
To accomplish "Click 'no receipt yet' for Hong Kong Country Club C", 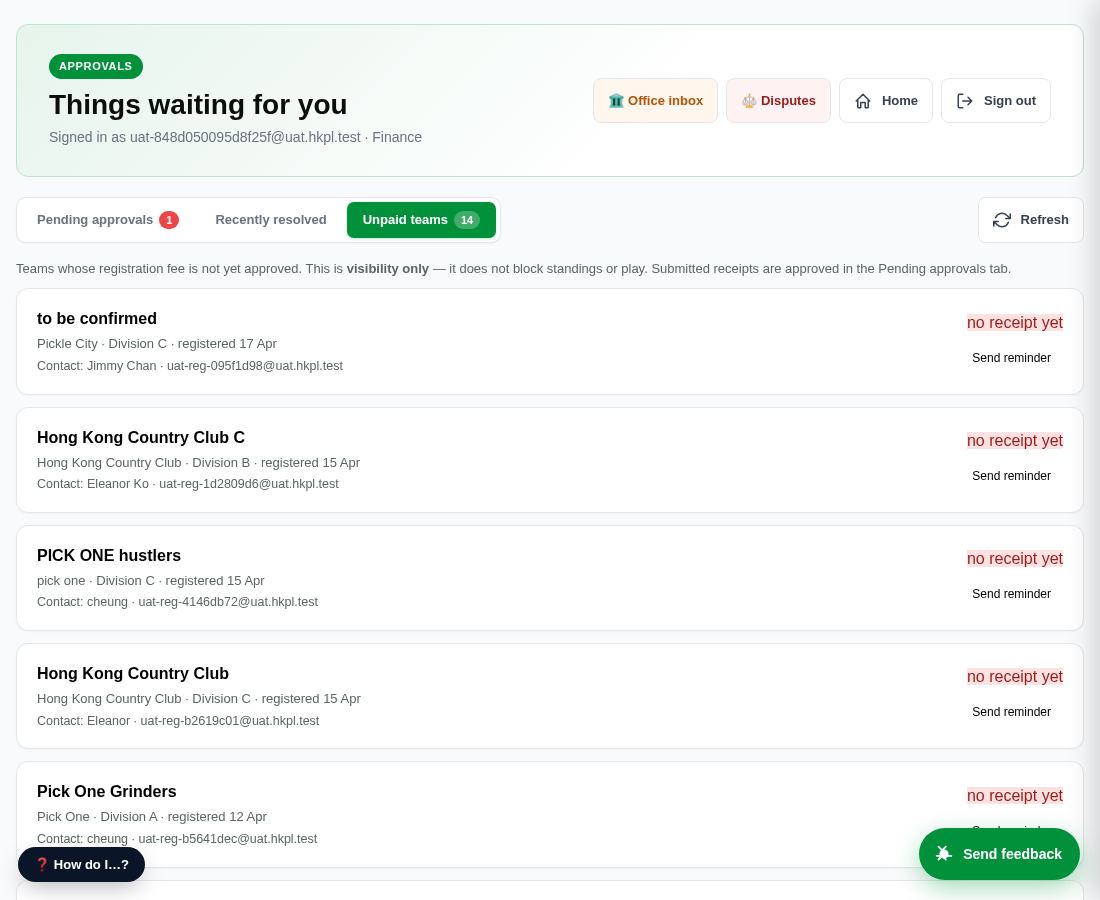I will pyautogui.click(x=1014, y=441).
